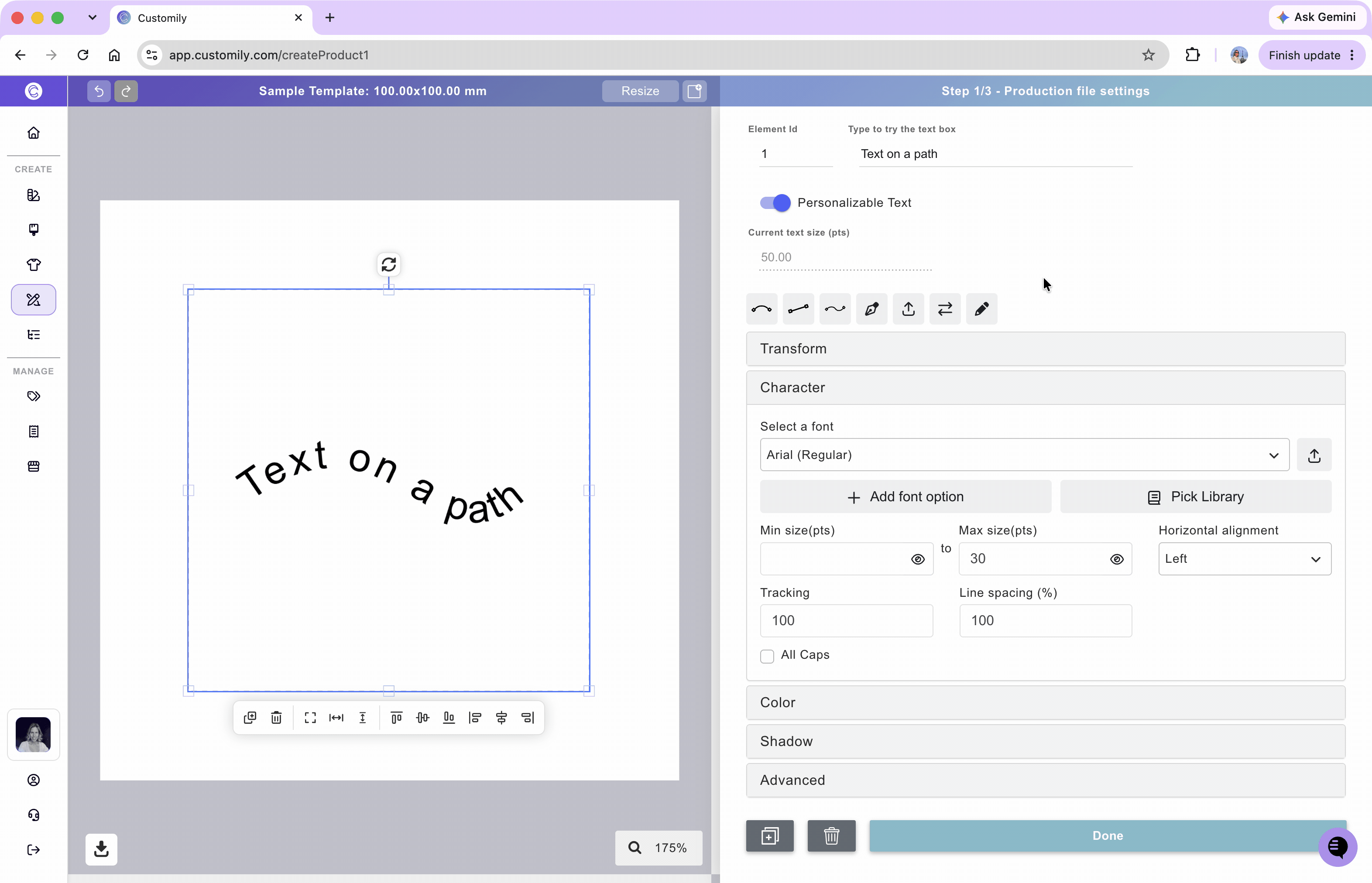Align element to horizontal center

tap(501, 717)
